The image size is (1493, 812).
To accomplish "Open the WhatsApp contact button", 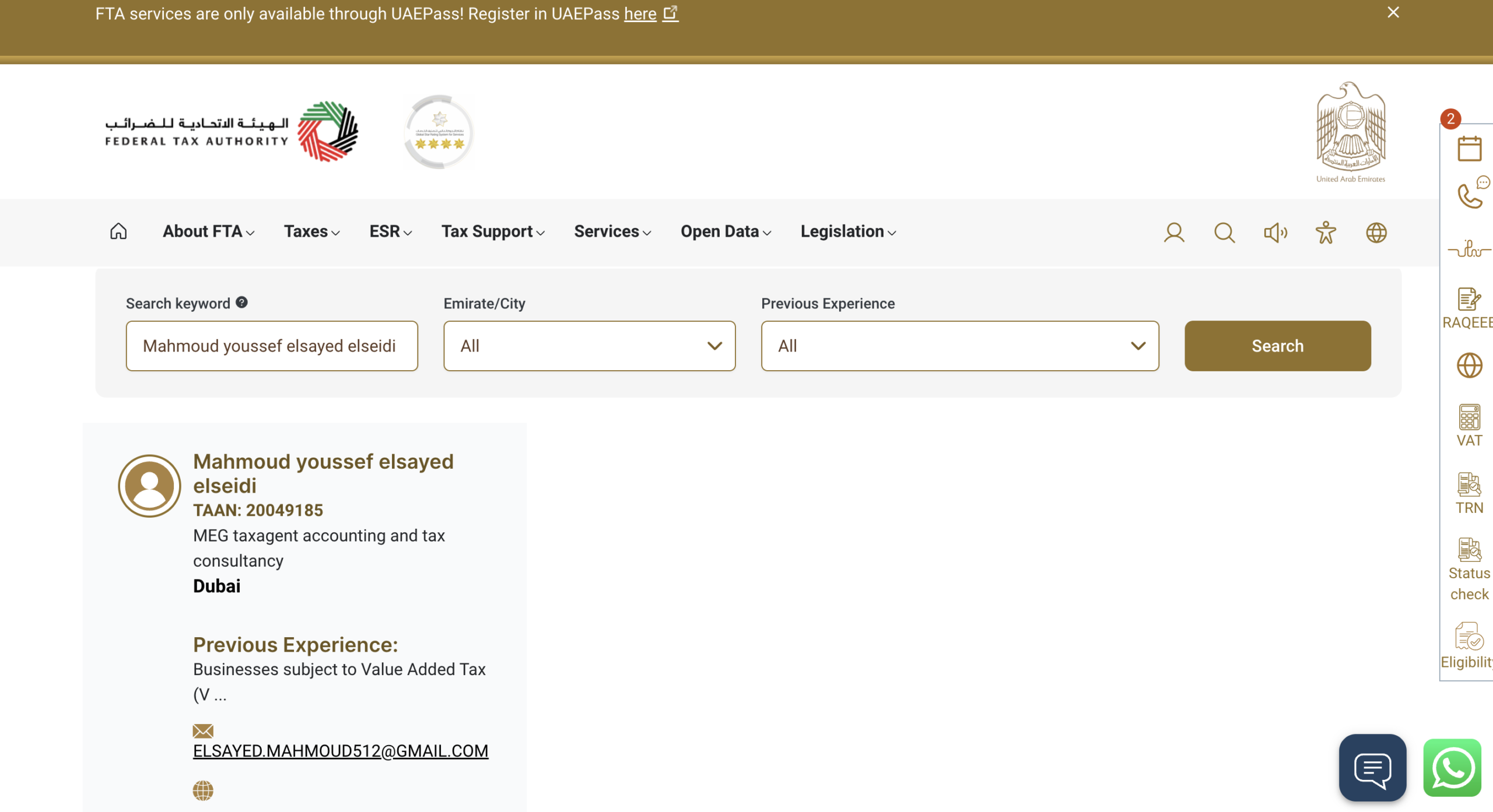I will 1452,768.
